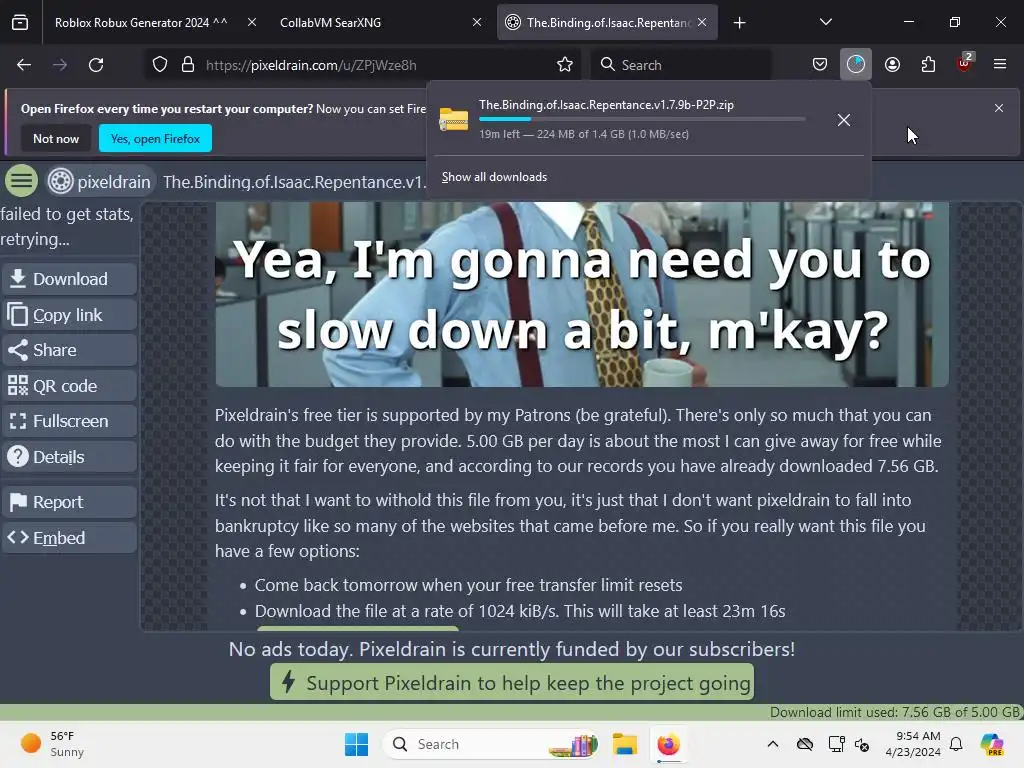
Task: Open File Explorer from the taskbar
Action: tap(625, 744)
